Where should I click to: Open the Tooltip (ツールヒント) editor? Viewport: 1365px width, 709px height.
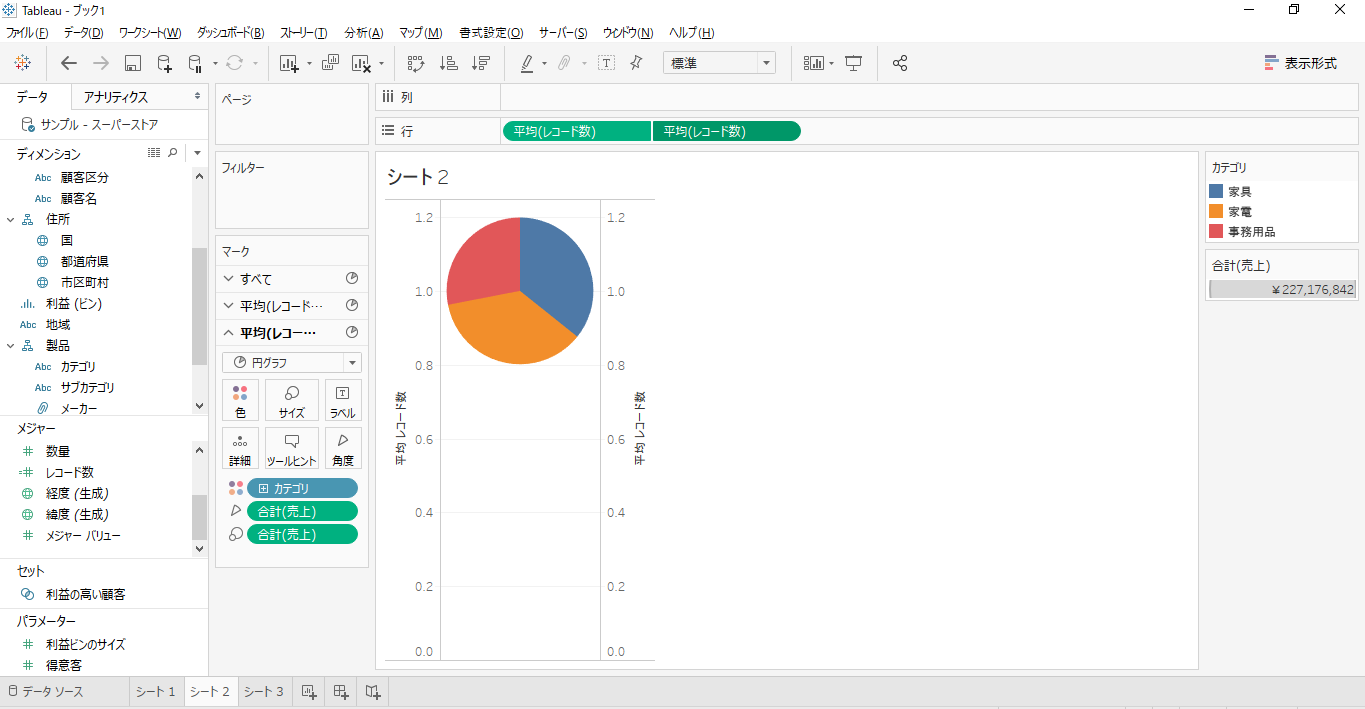tap(291, 447)
